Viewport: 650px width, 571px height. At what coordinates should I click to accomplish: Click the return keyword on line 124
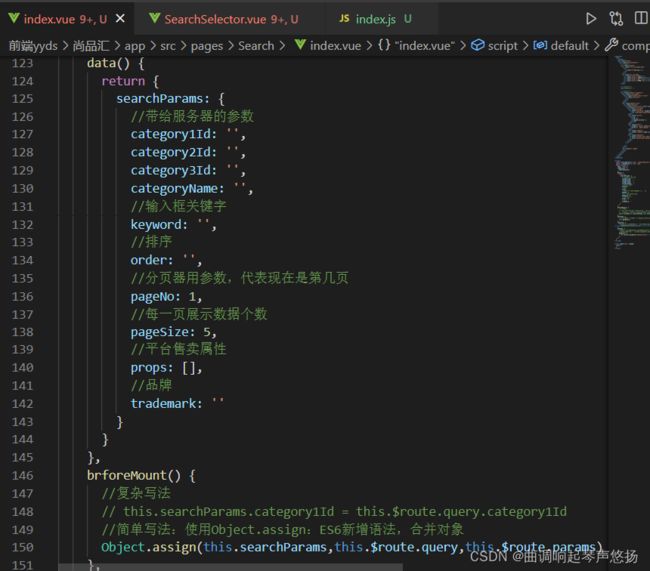coord(123,81)
